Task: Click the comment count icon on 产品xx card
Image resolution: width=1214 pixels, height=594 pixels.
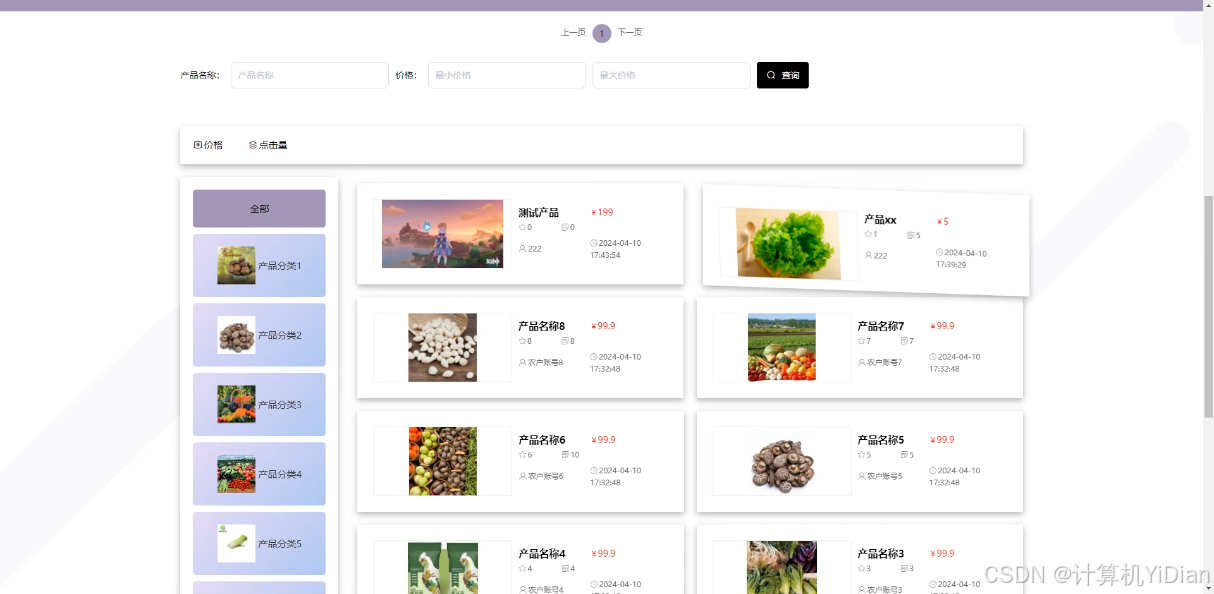Action: [910, 236]
